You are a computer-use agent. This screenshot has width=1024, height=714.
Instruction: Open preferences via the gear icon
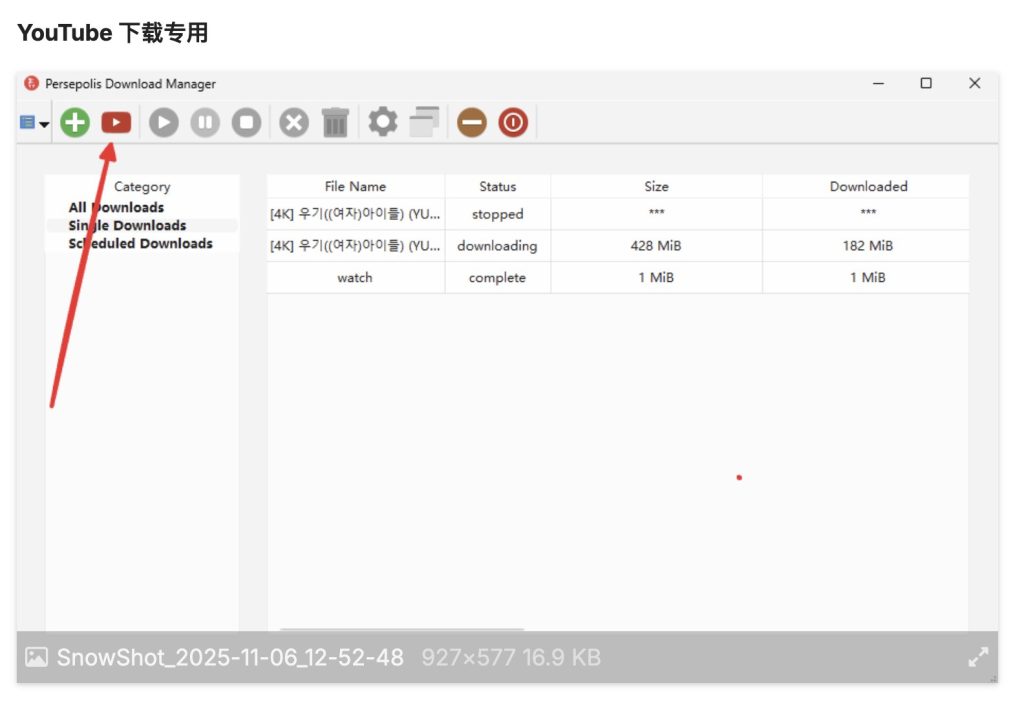(x=382, y=122)
